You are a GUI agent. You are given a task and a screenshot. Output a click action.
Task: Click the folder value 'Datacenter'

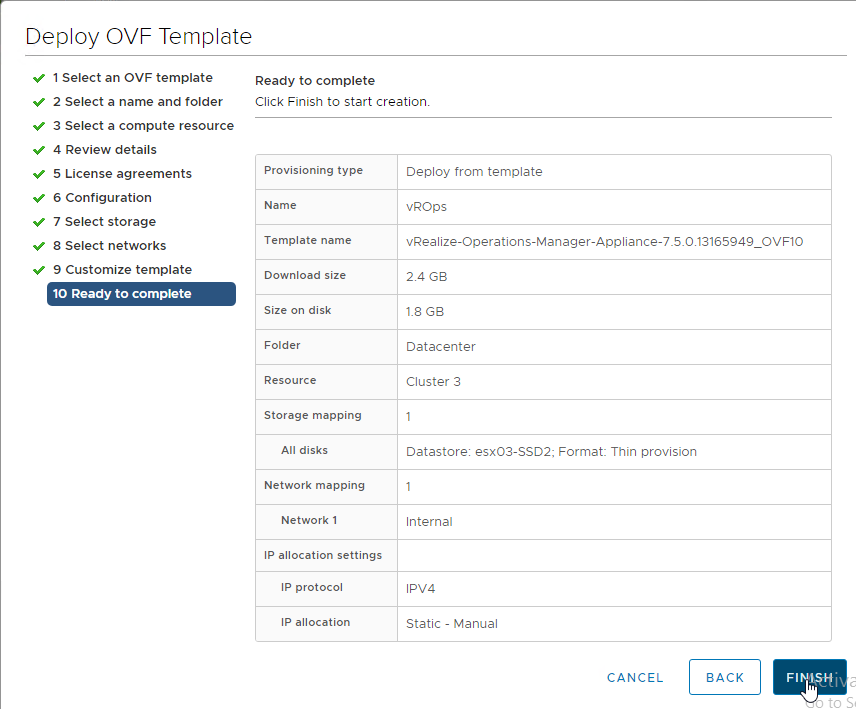441,347
